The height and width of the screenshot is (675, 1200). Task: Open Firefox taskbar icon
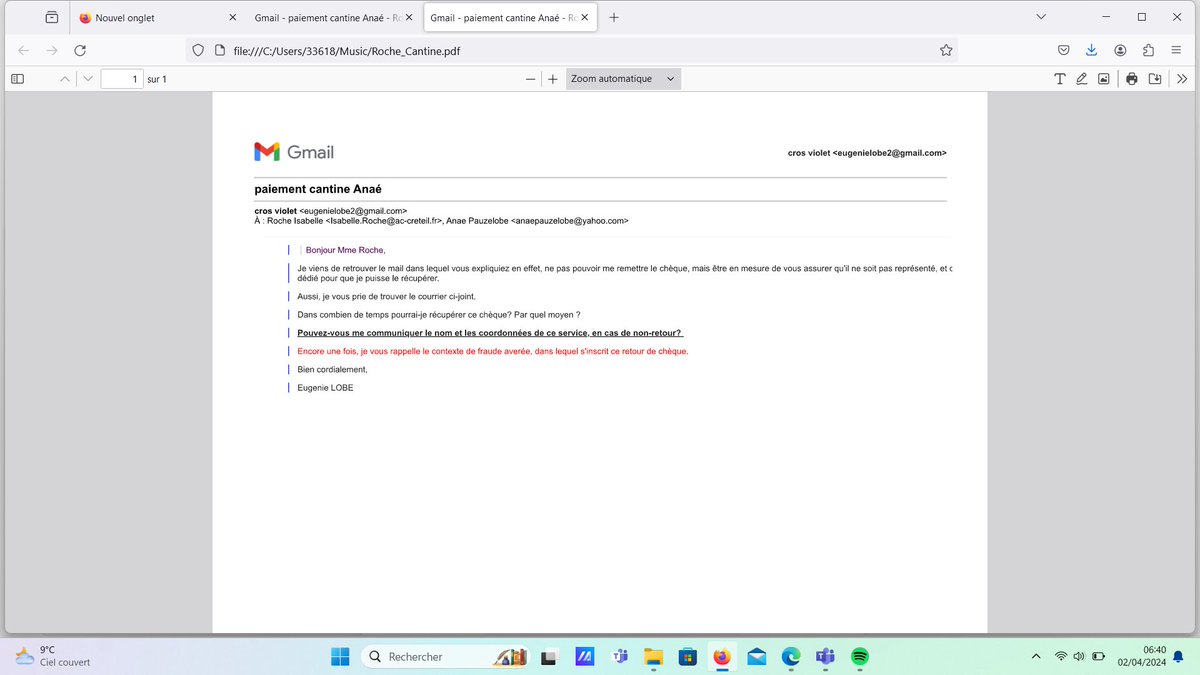[x=722, y=657]
